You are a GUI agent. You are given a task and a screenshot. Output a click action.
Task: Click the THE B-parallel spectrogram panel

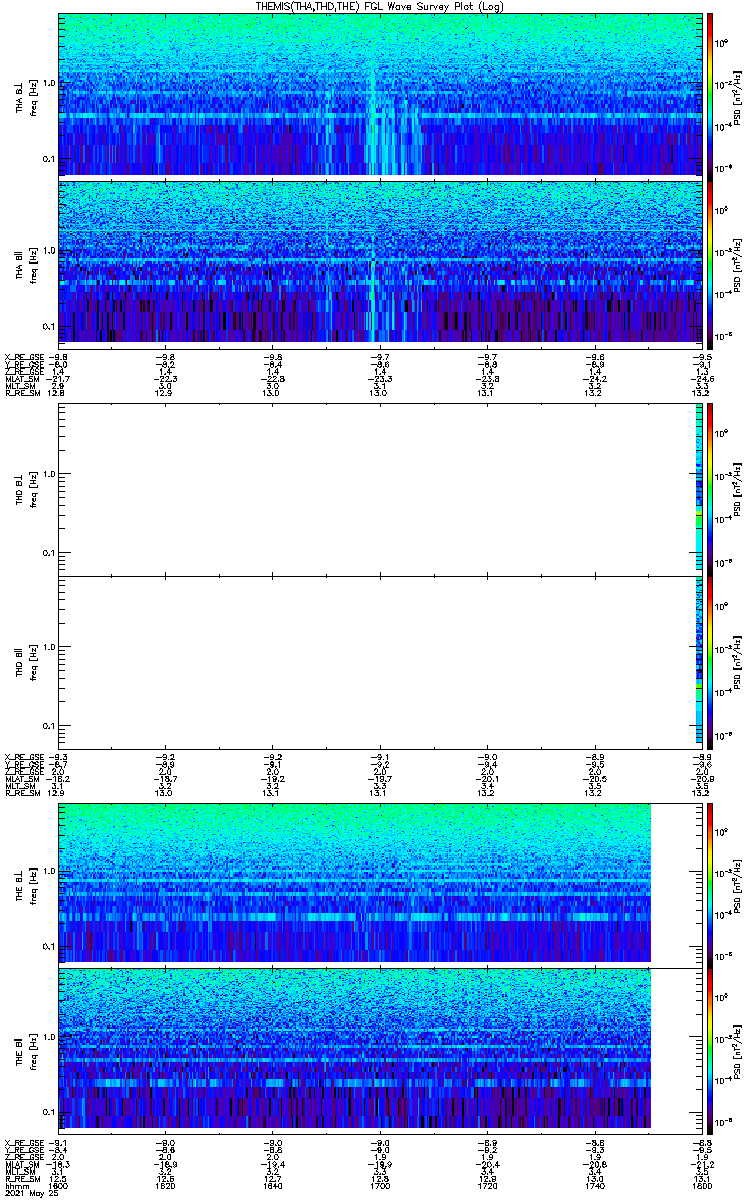pos(380,1049)
